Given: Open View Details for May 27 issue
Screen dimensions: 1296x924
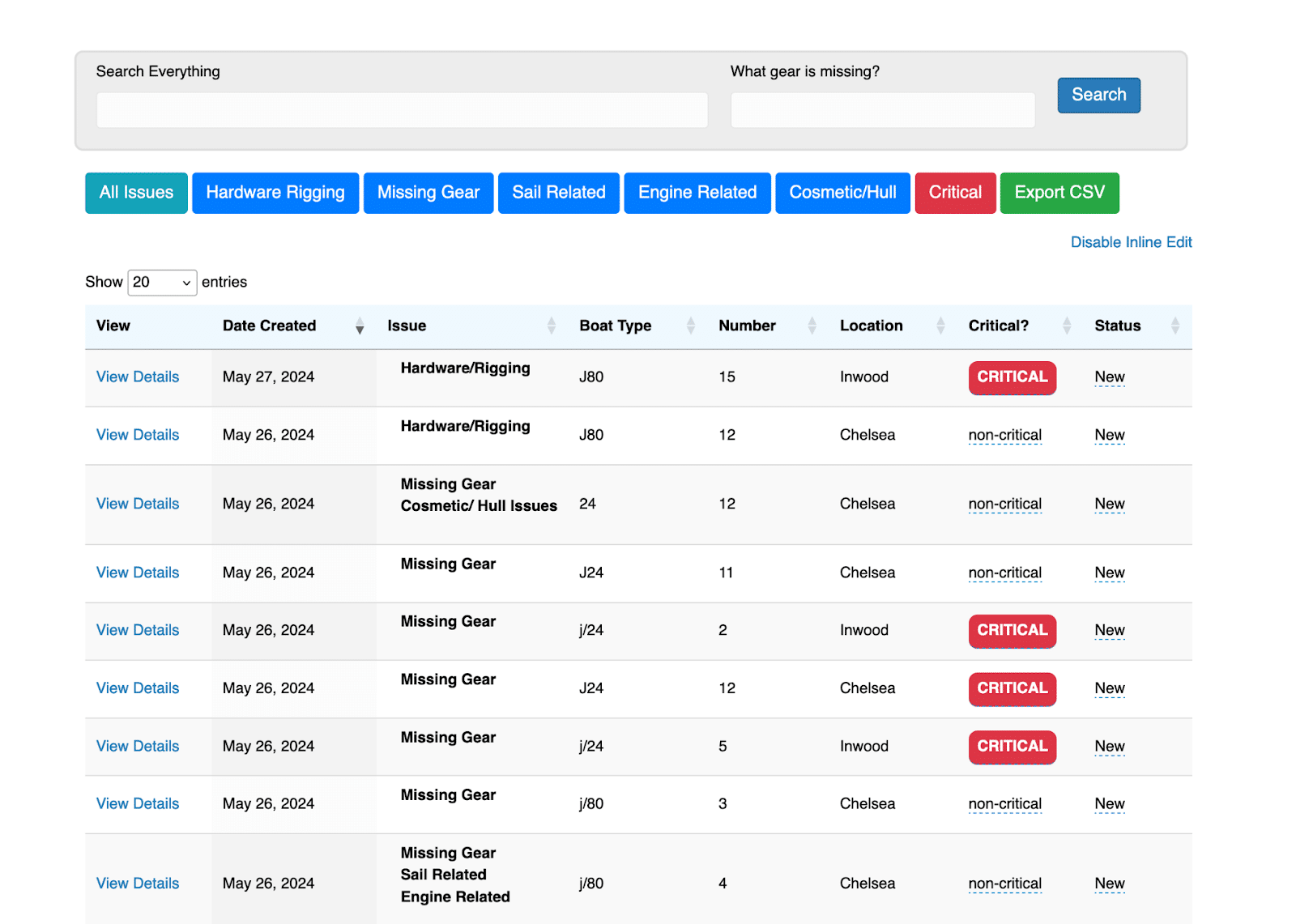Looking at the screenshot, I should click(x=138, y=377).
